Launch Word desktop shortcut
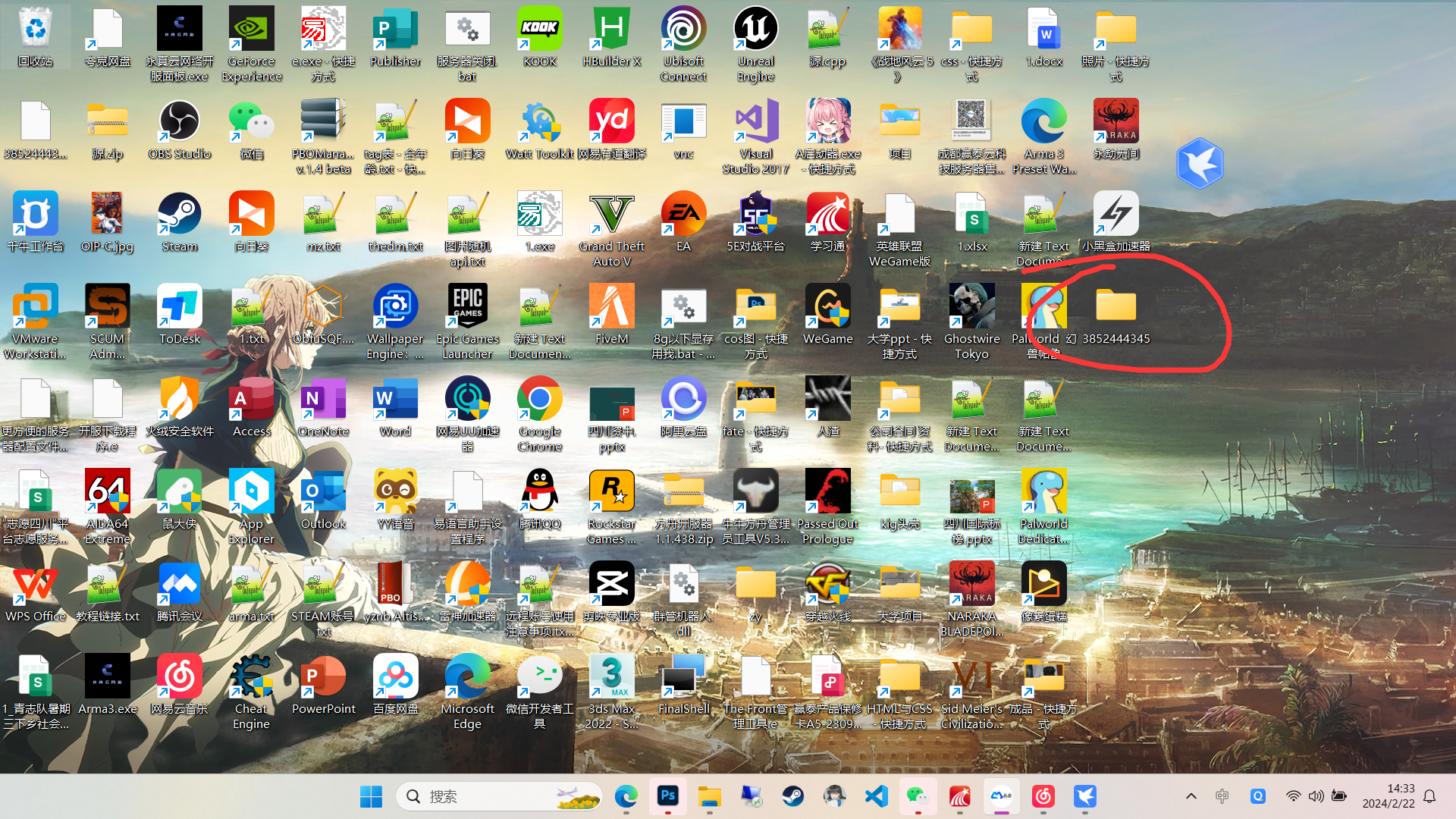Screen dimensions: 1456x819 (395, 408)
